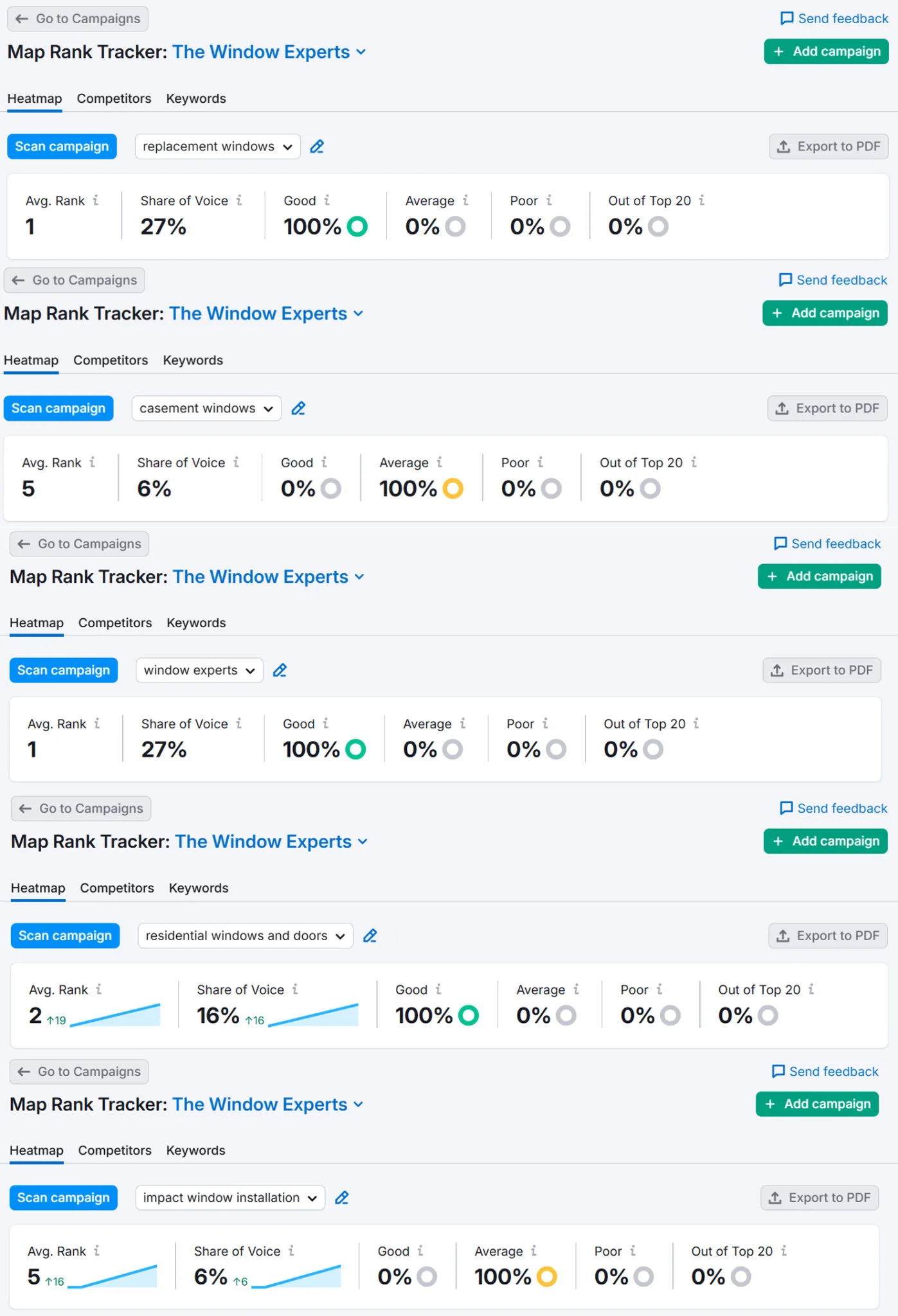
Task: Click info icon beside Out of Top 20 in casement windows panel
Action: pyautogui.click(x=694, y=462)
